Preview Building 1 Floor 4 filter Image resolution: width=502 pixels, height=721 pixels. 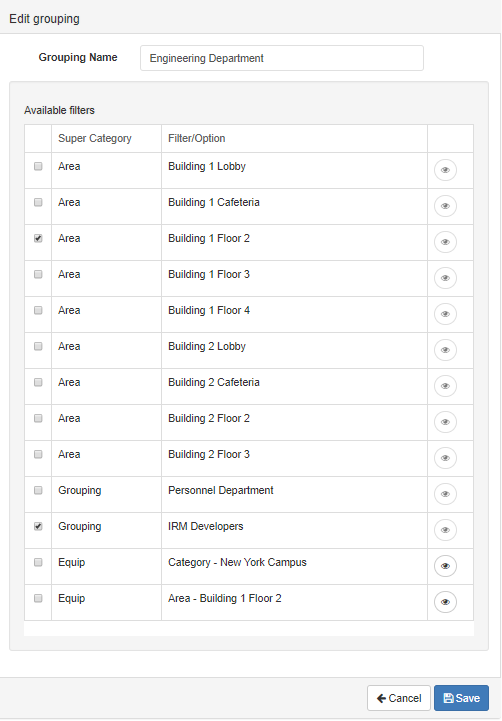445,314
